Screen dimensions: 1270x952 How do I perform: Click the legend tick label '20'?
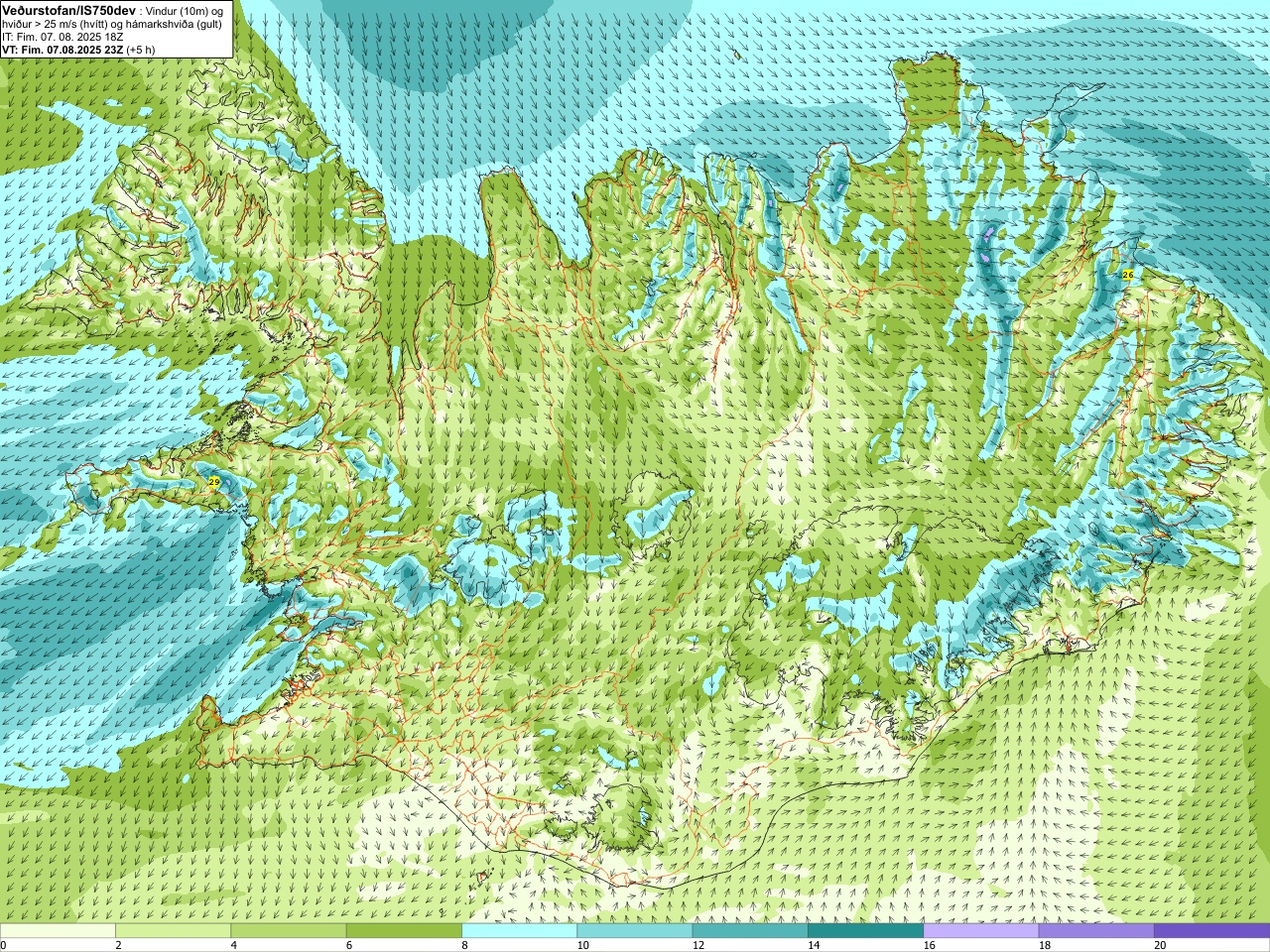tap(1160, 945)
